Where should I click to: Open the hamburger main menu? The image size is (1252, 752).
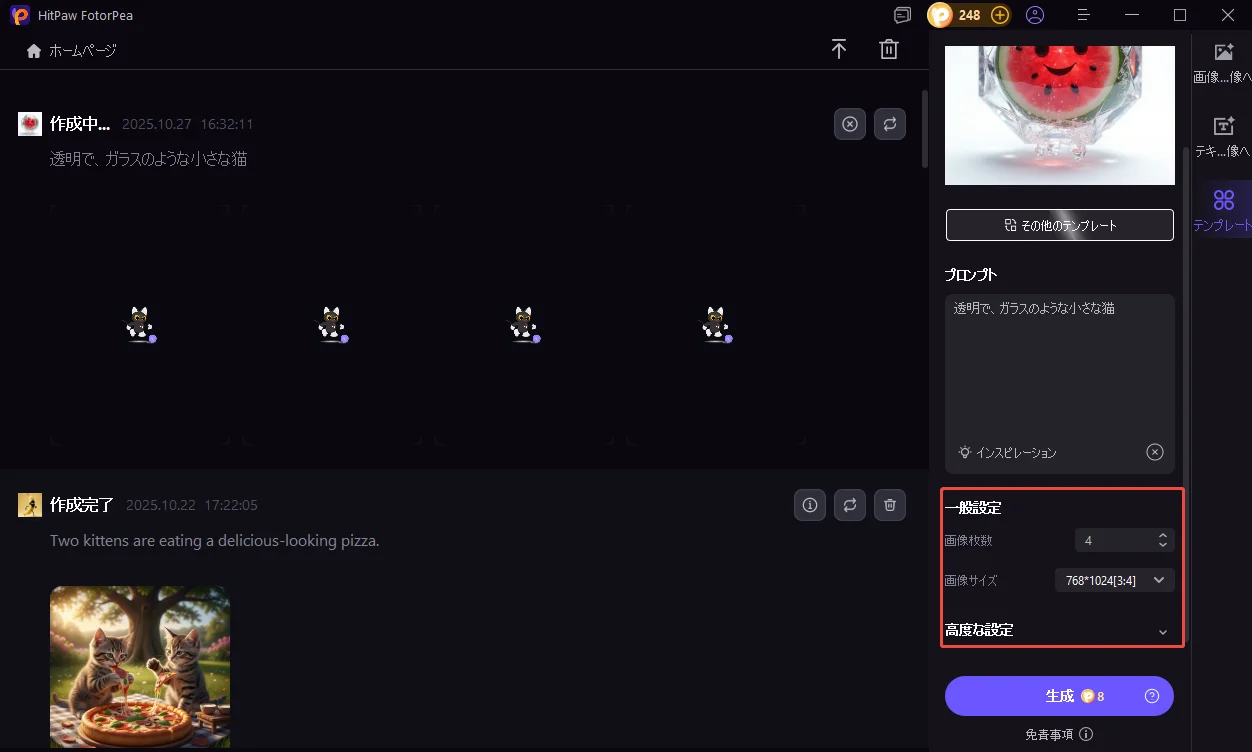1083,15
